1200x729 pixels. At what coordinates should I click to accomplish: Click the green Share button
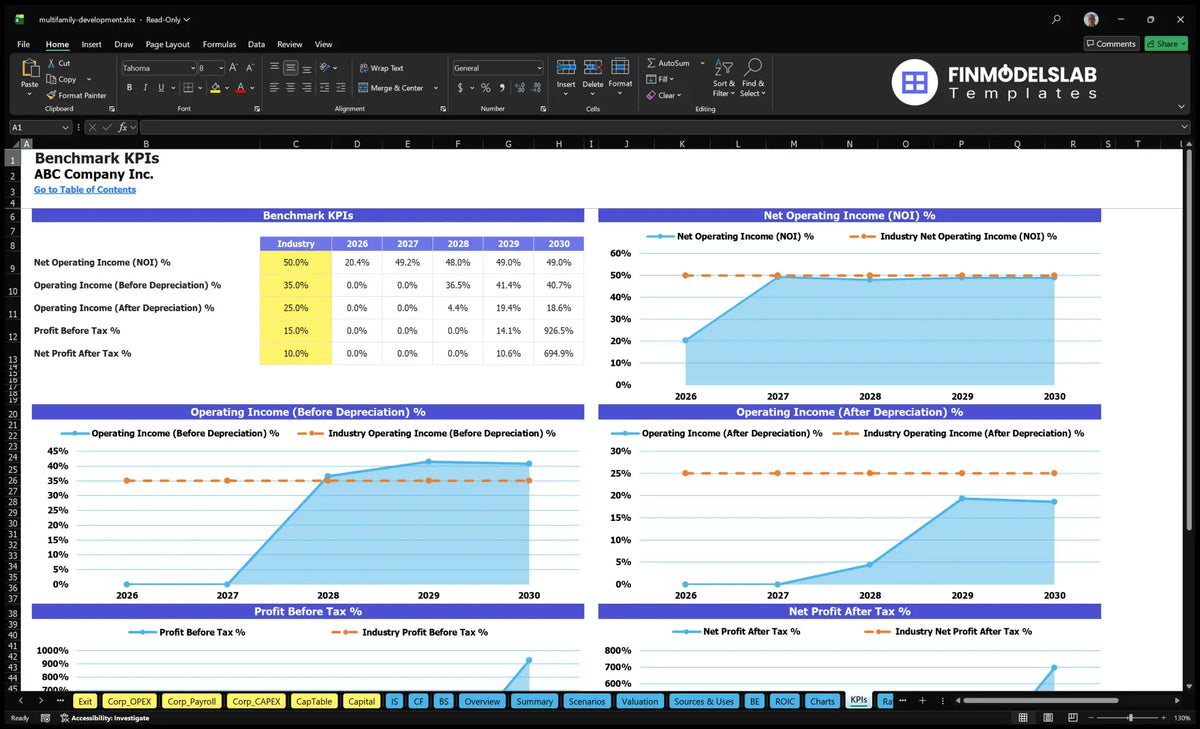pyautogui.click(x=1165, y=44)
